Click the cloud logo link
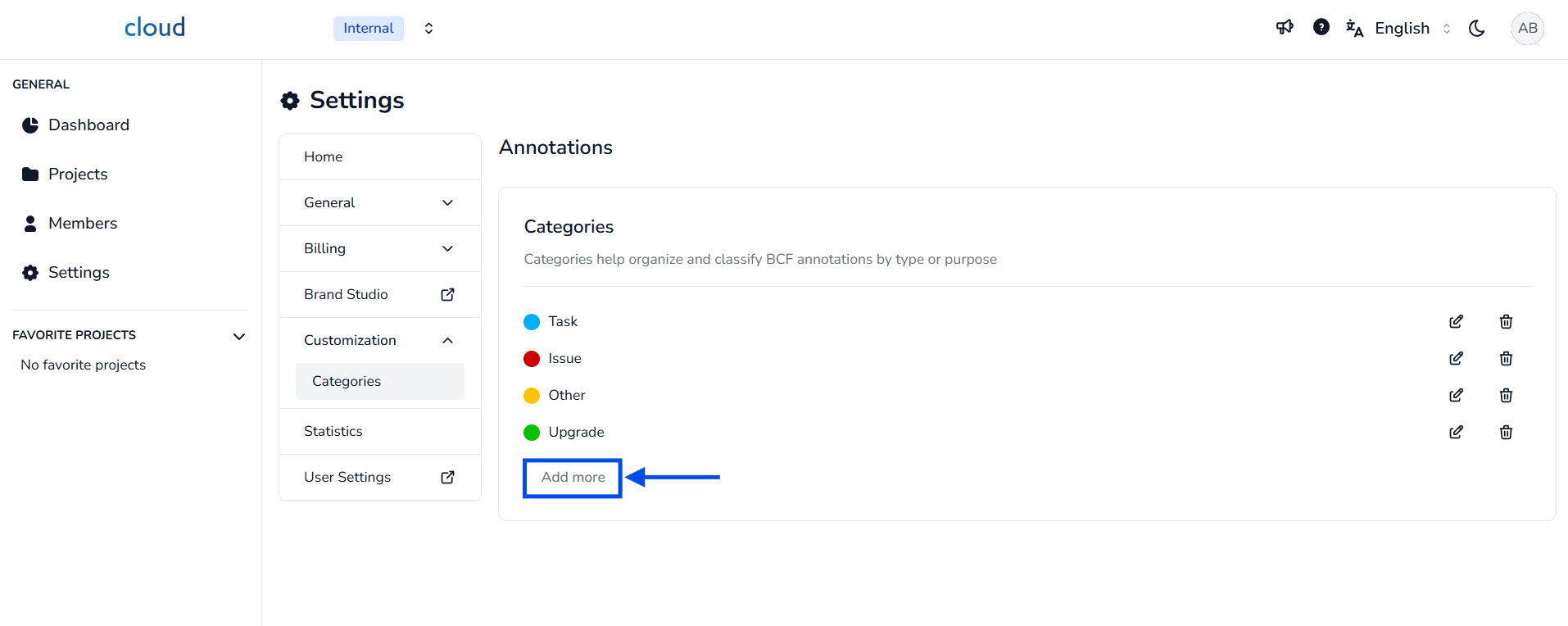Image resolution: width=1568 pixels, height=626 pixels. coord(155,28)
